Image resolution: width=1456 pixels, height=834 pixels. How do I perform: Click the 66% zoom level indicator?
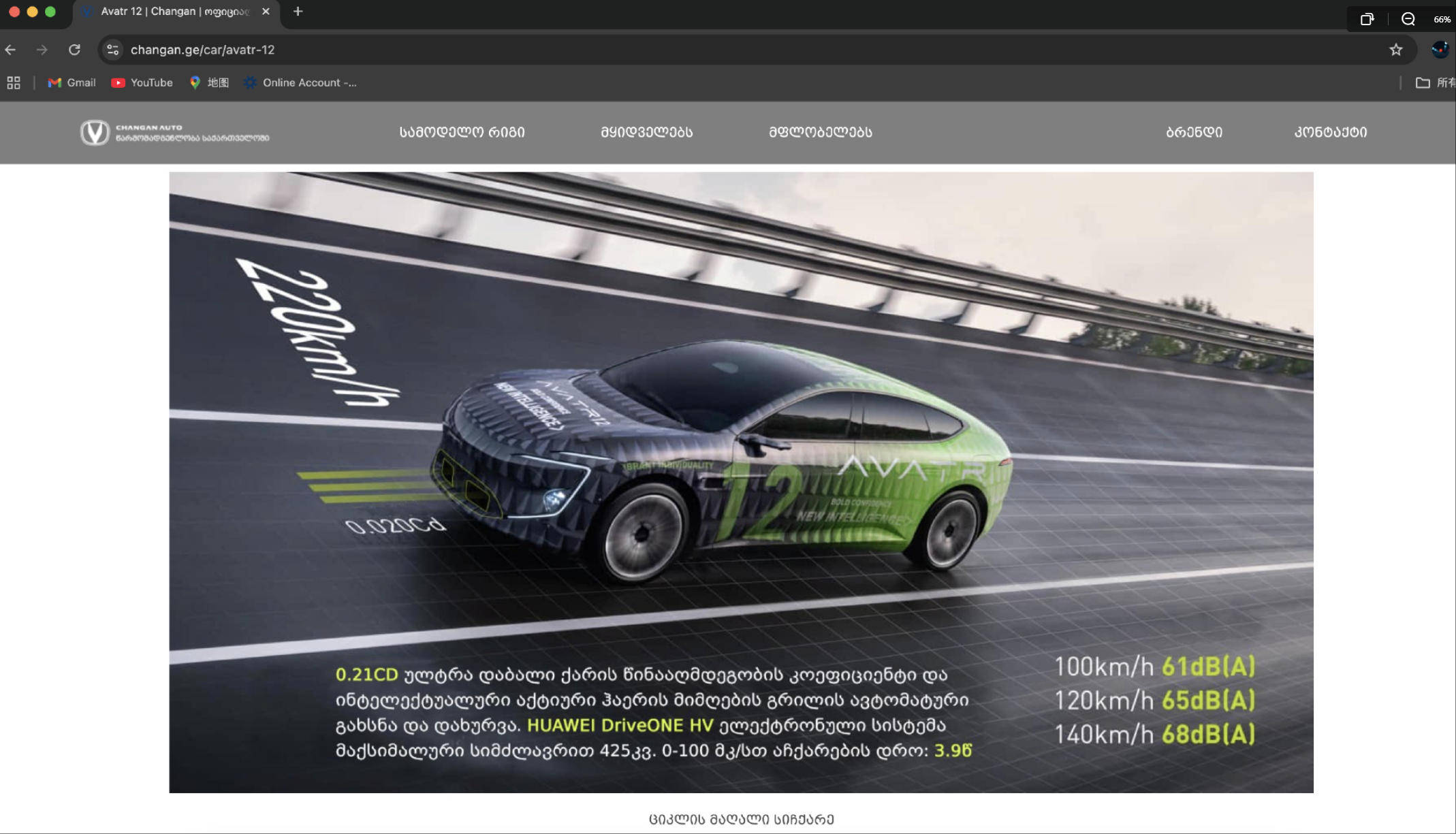click(1442, 19)
